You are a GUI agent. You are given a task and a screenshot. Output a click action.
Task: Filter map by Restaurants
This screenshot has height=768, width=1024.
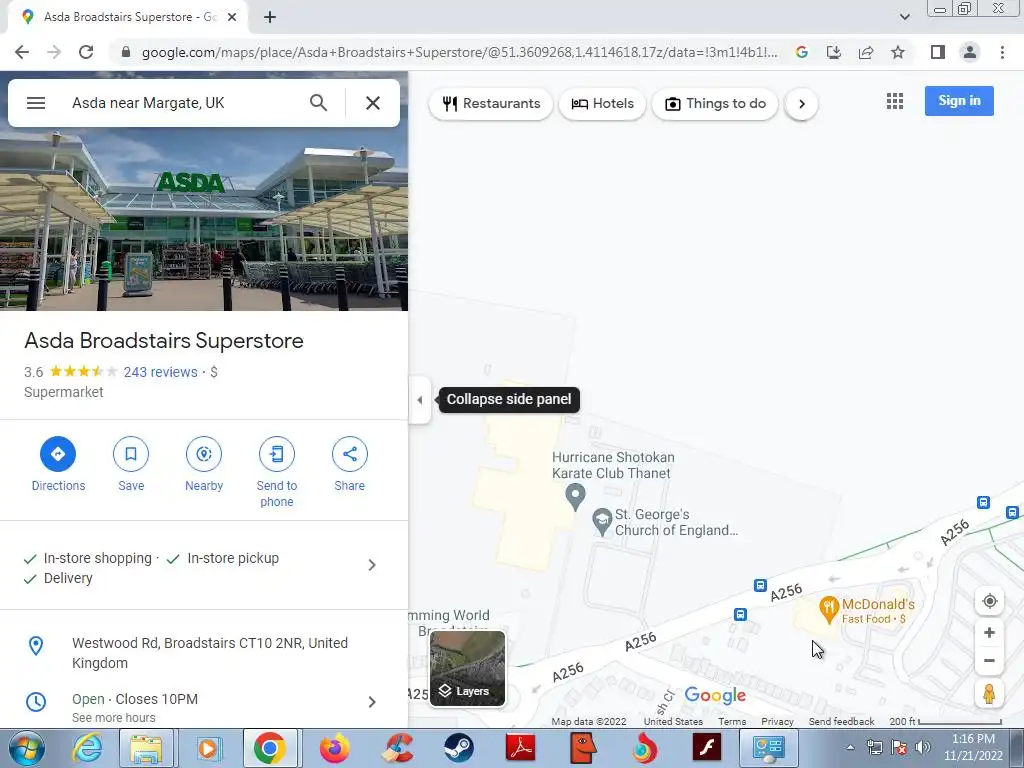pyautogui.click(x=491, y=104)
